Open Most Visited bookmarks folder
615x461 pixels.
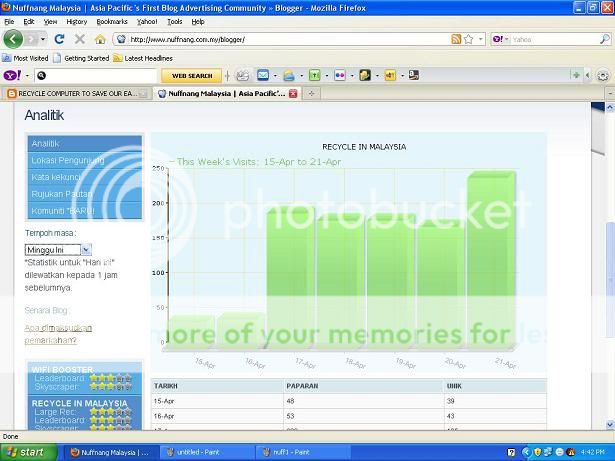(25, 58)
